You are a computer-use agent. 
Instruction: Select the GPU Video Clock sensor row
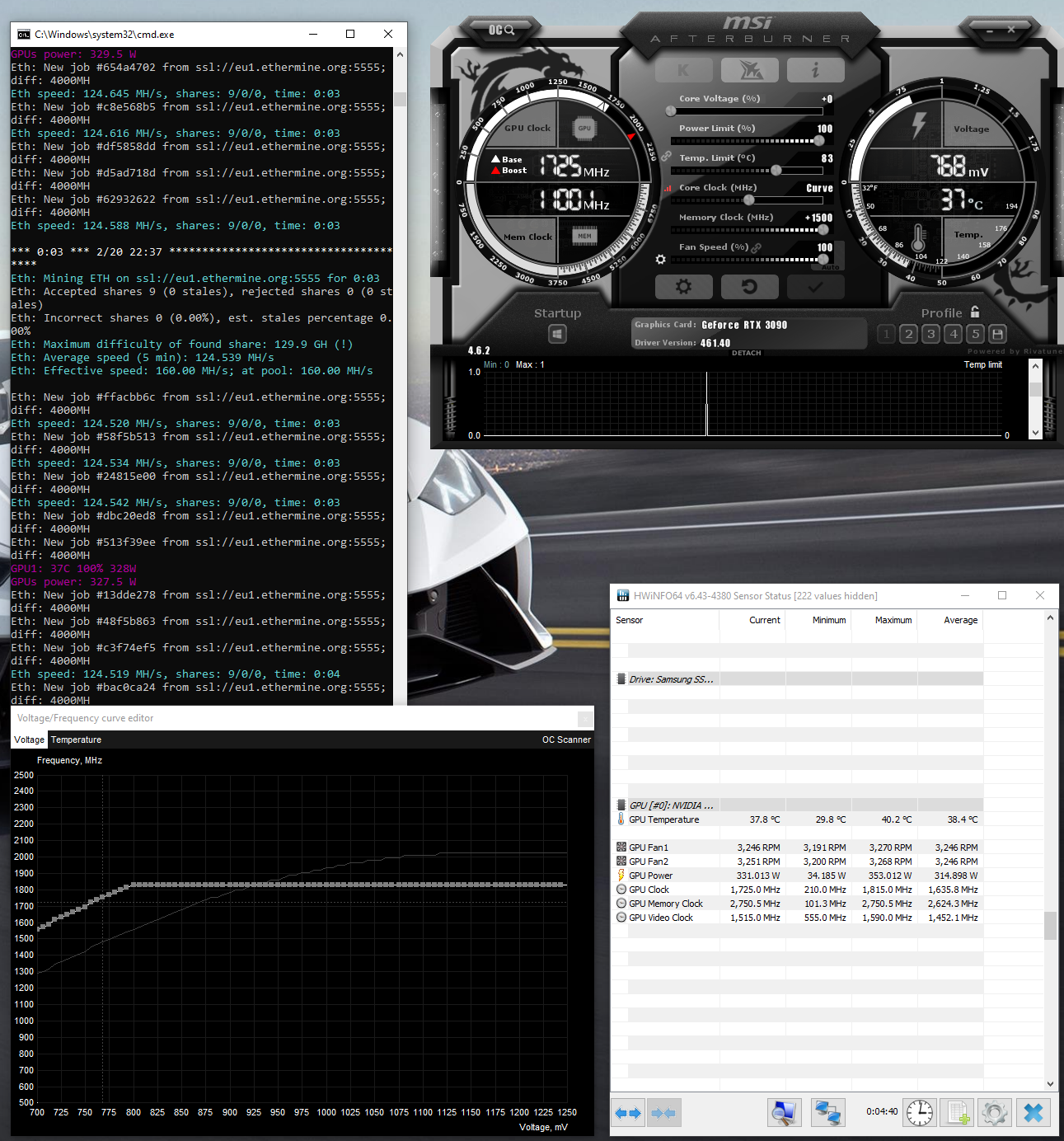(797, 918)
